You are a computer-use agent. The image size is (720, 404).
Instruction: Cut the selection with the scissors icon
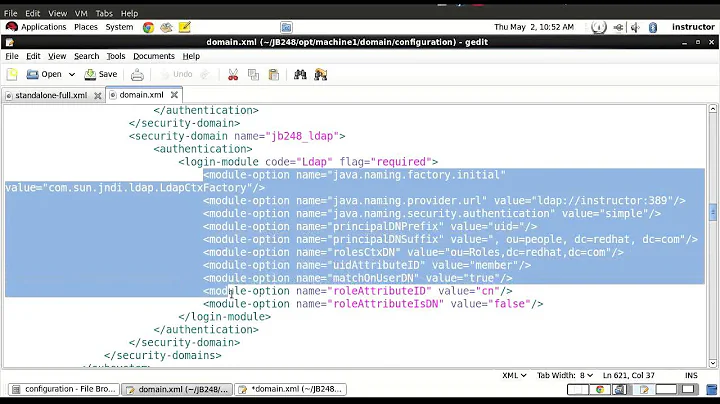[233, 74]
